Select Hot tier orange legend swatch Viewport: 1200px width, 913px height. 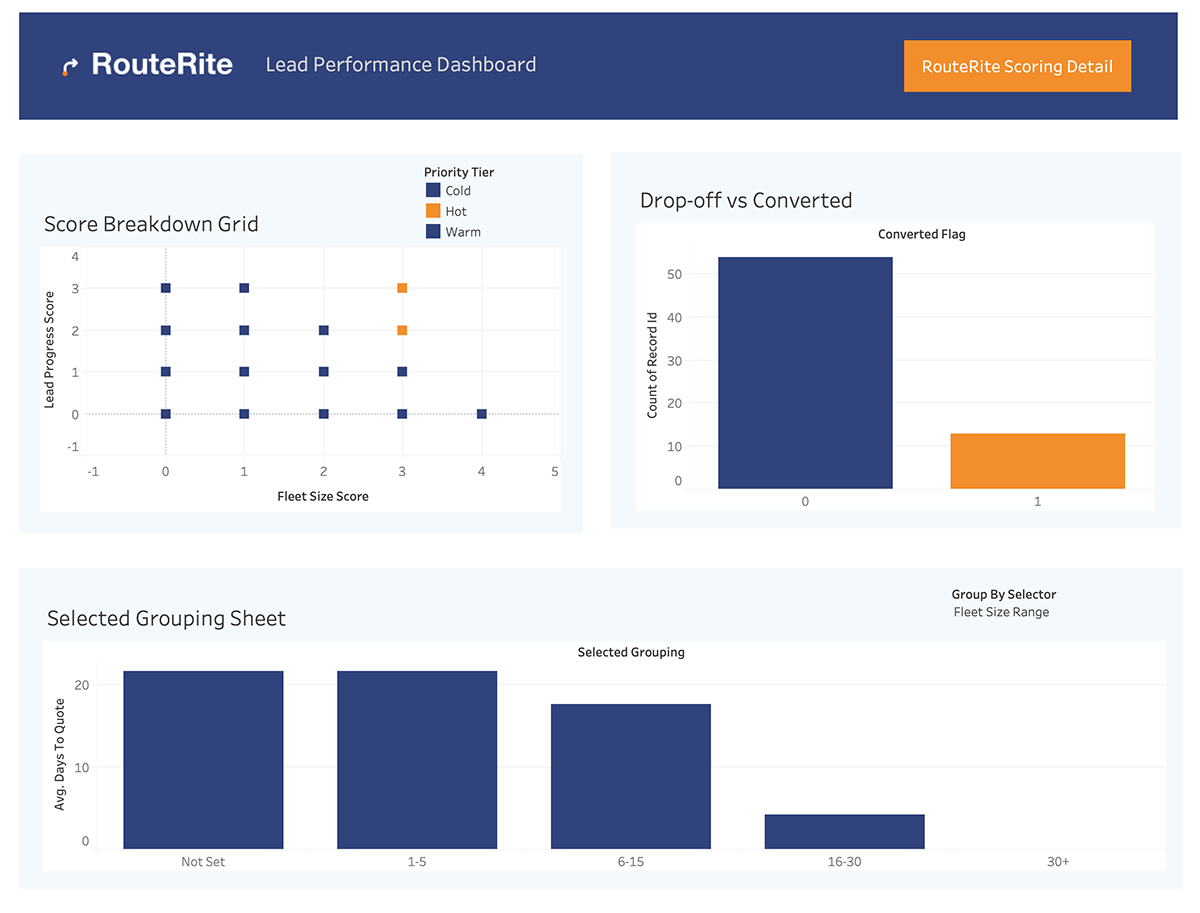point(433,211)
